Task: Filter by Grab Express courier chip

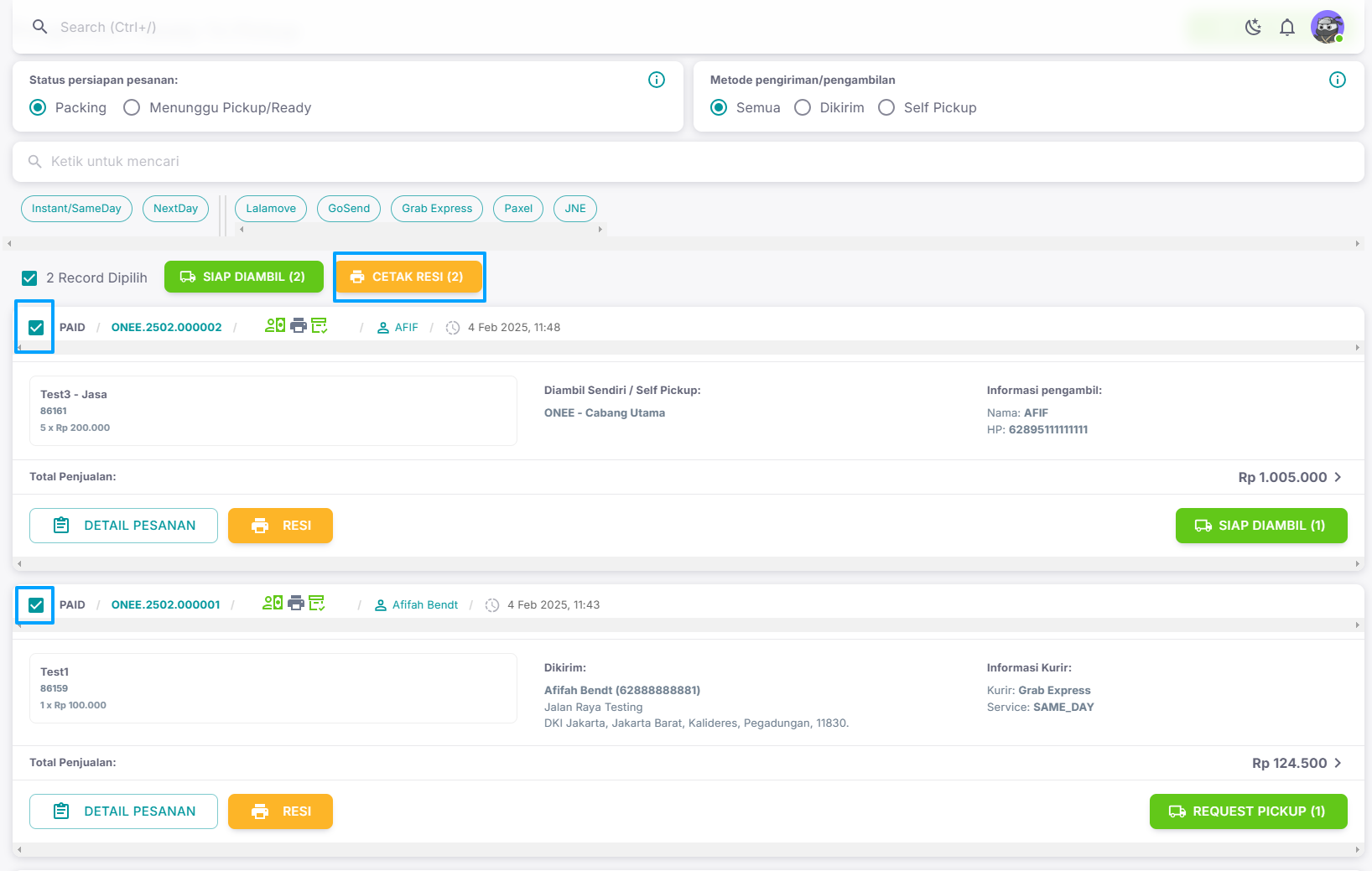Action: [x=436, y=209]
